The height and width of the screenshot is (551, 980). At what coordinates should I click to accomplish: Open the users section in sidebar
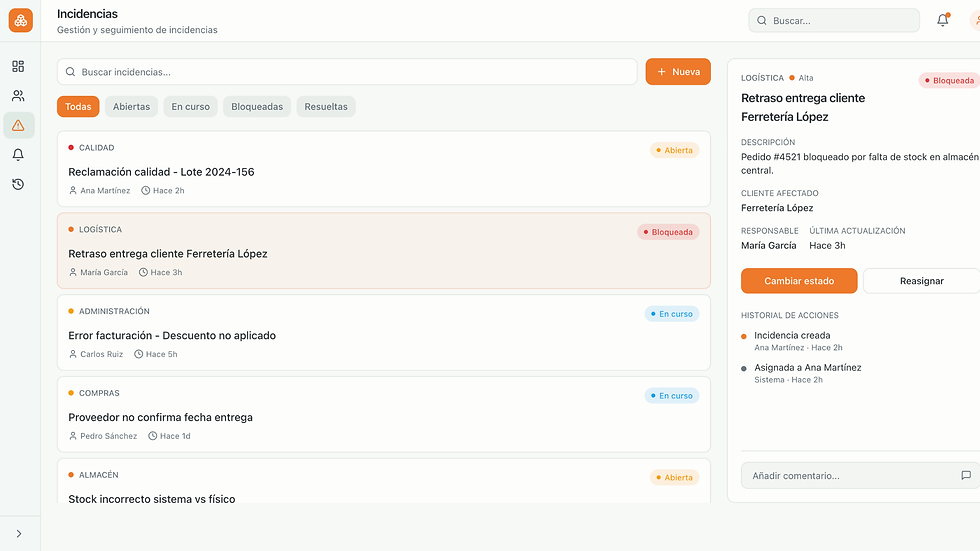tap(18, 96)
